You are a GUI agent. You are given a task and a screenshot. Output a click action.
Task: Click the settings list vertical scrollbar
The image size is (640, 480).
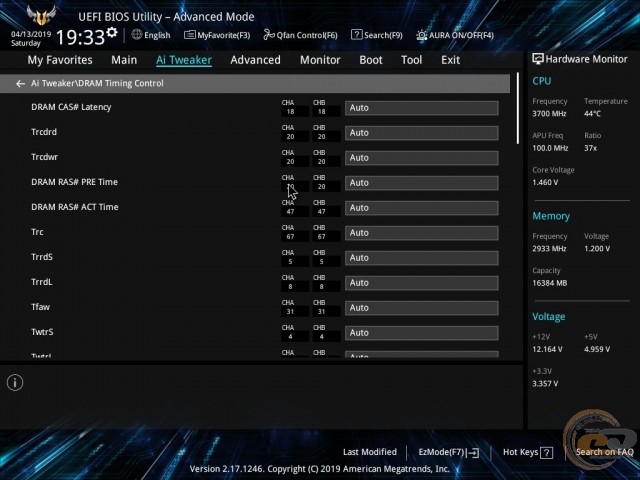(518, 108)
